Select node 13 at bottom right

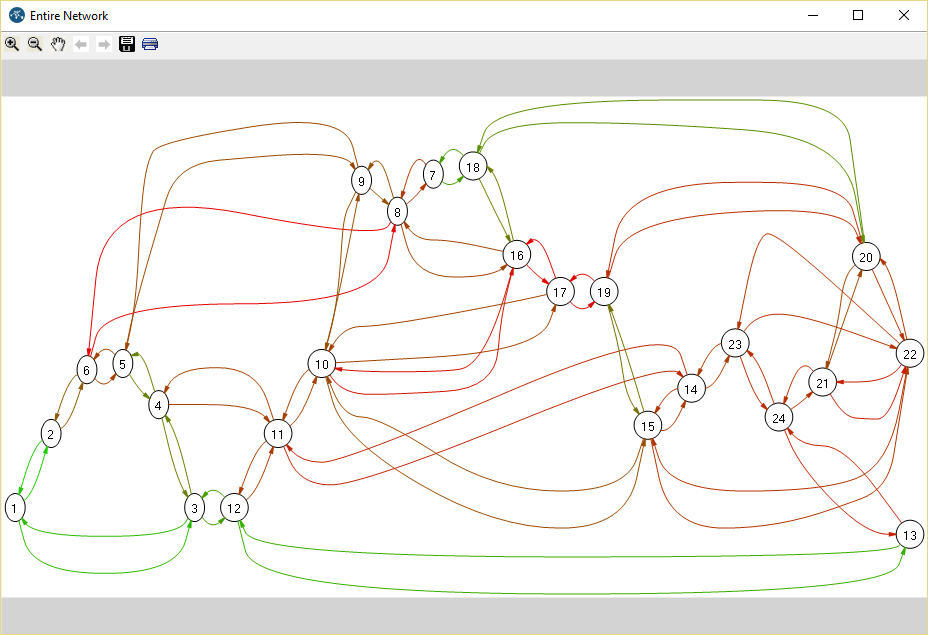909,535
